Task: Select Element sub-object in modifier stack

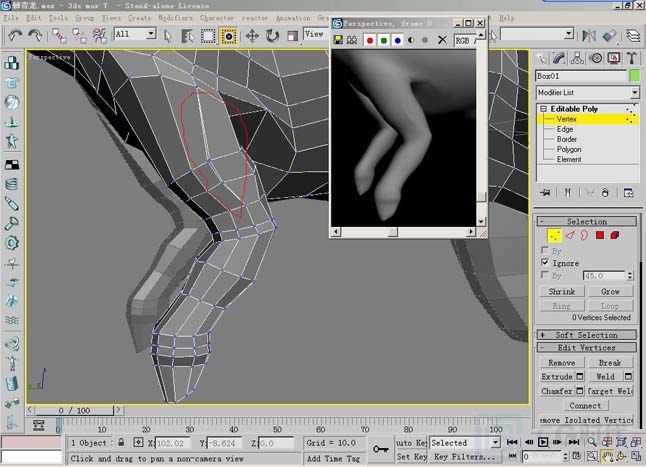Action: 569,159
